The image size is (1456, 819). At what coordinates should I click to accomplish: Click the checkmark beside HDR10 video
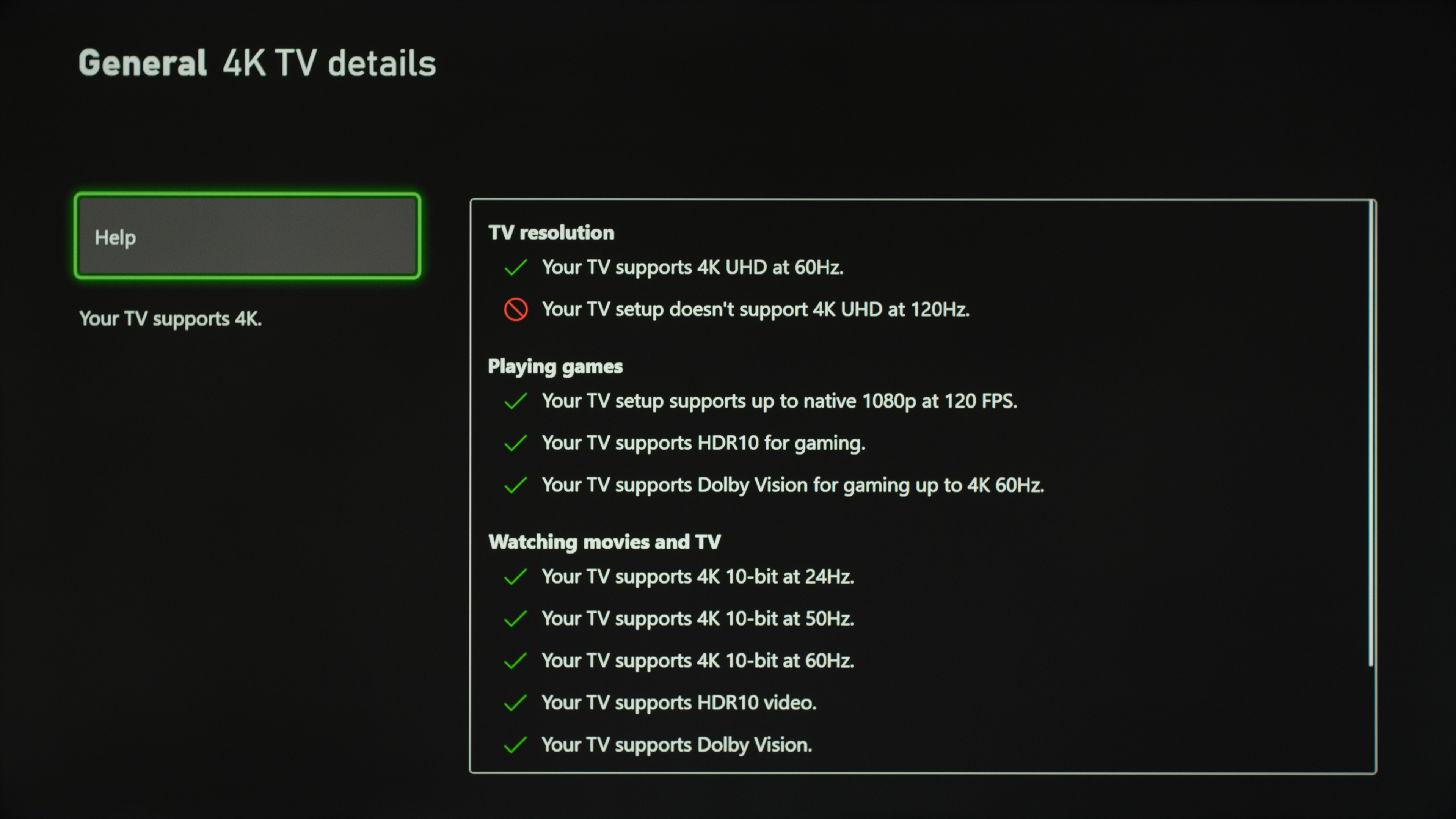[x=516, y=703]
